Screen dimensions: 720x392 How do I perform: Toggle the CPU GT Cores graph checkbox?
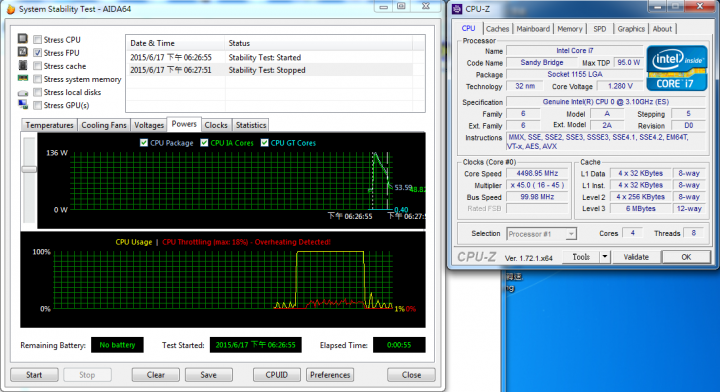pyautogui.click(x=264, y=143)
